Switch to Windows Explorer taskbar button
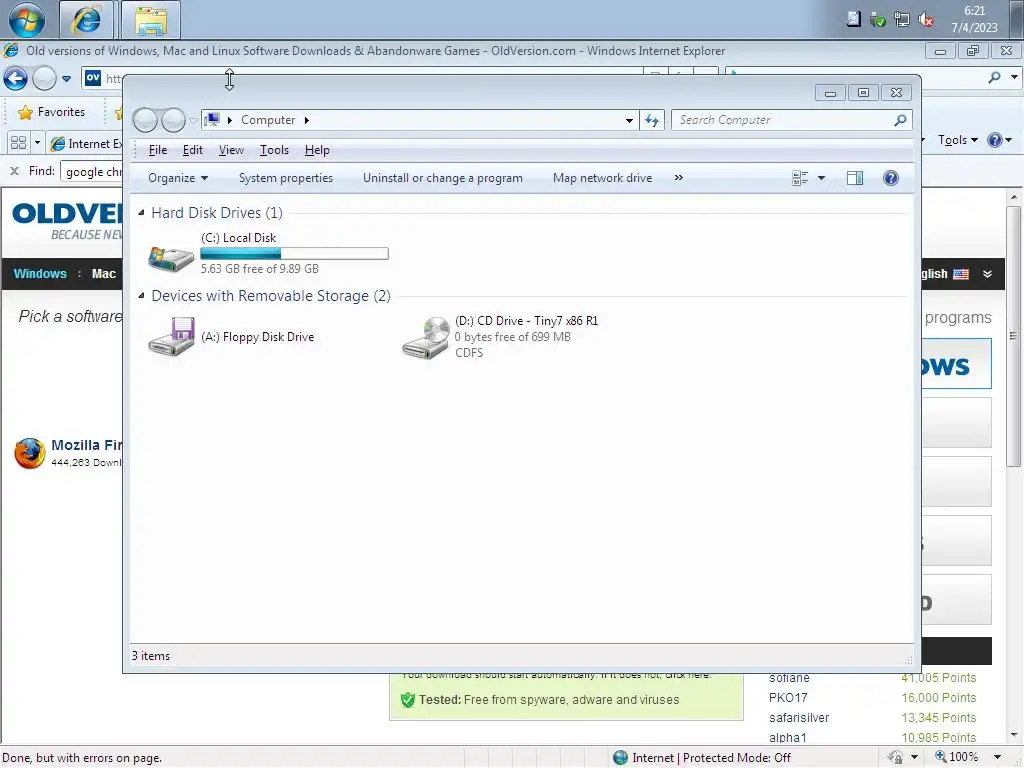Image resolution: width=1024 pixels, height=768 pixels. (151, 19)
